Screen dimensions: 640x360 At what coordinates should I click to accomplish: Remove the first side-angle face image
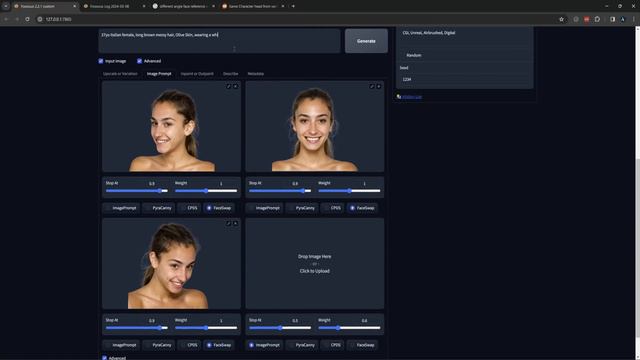pyautogui.click(x=236, y=87)
